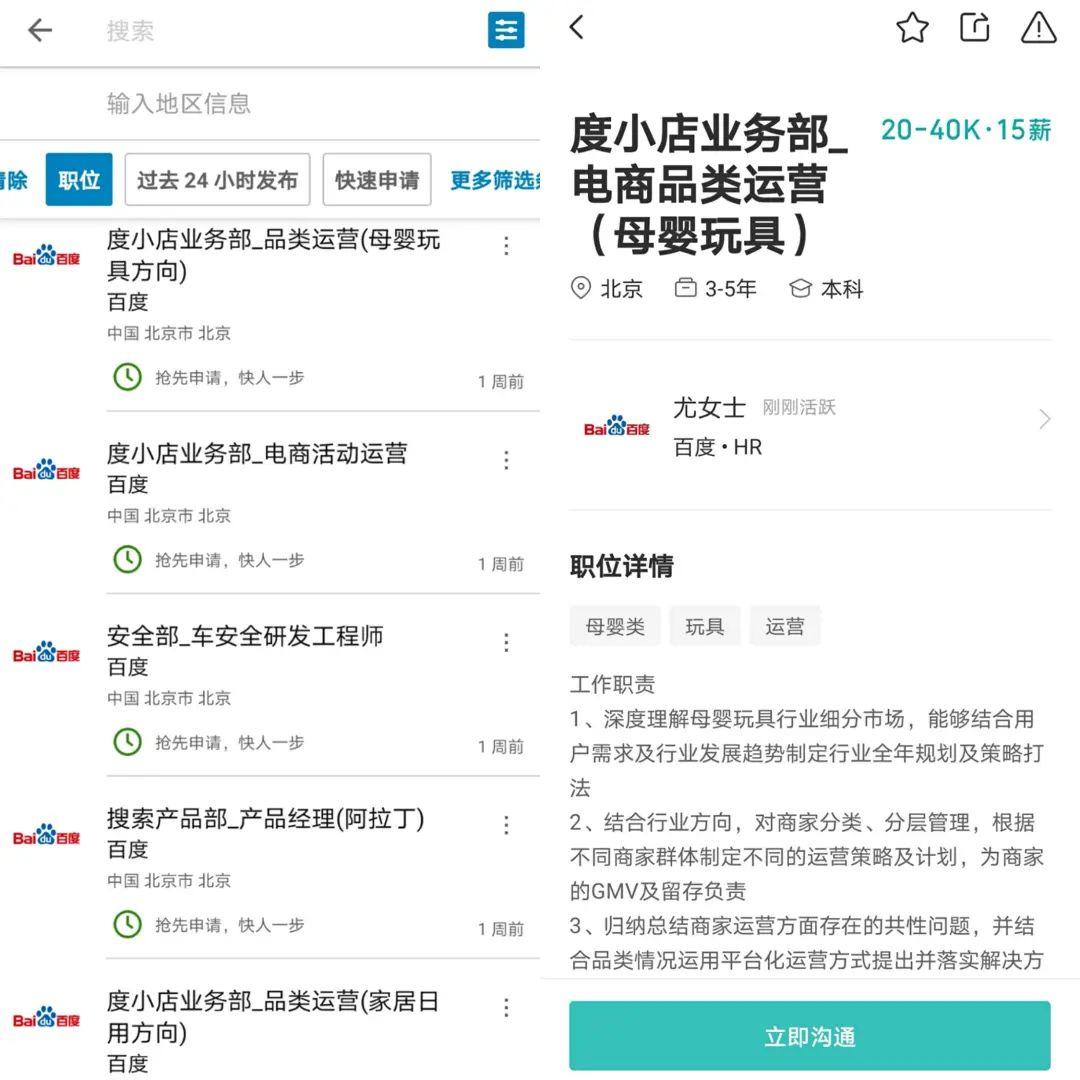Tap Baidu logo of 车安全研发工程师 listing
The image size is (1080, 1080).
pyautogui.click(x=46, y=652)
